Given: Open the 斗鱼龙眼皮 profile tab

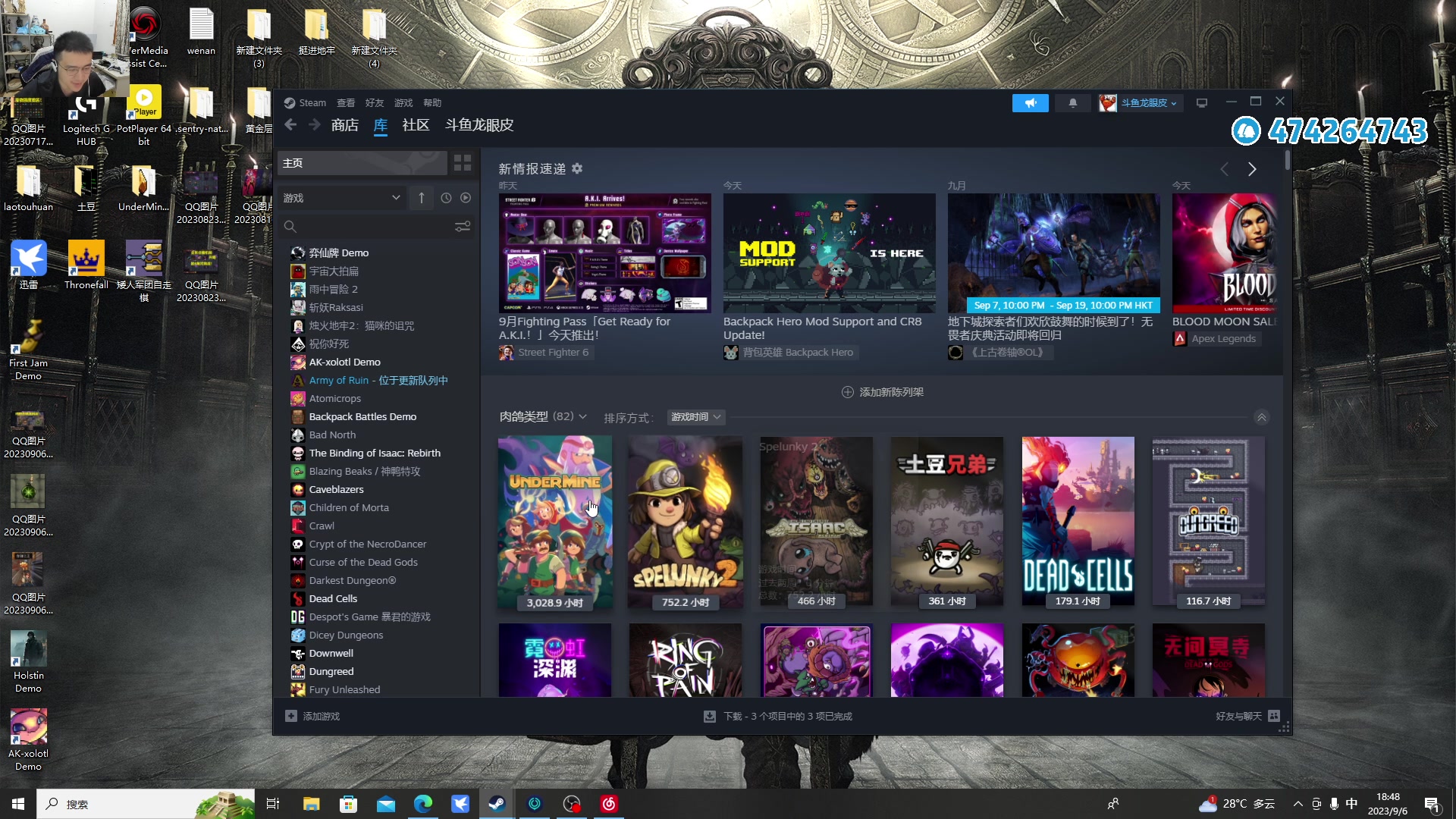Looking at the screenshot, I should pos(479,125).
